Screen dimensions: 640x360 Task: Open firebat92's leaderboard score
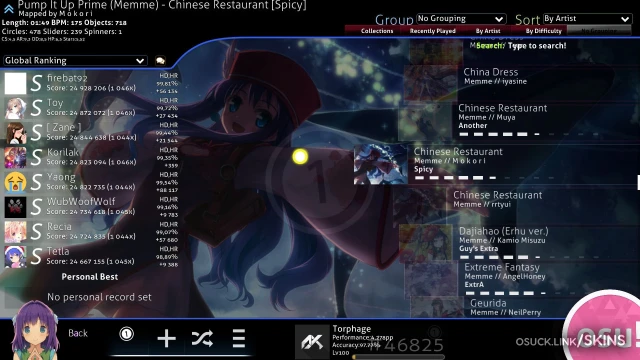[91, 83]
